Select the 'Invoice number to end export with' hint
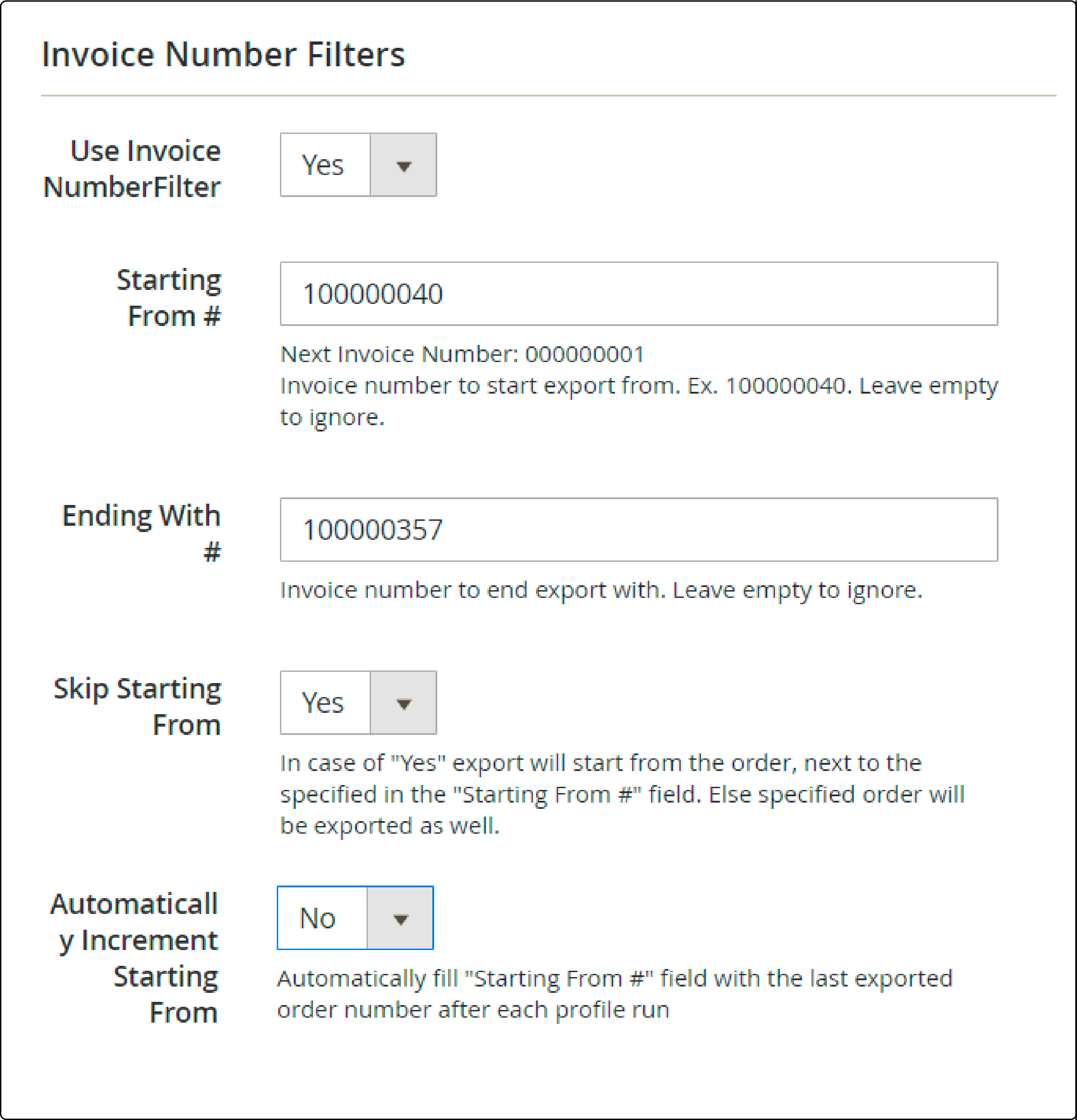Image resolution: width=1077 pixels, height=1120 pixels. click(601, 590)
